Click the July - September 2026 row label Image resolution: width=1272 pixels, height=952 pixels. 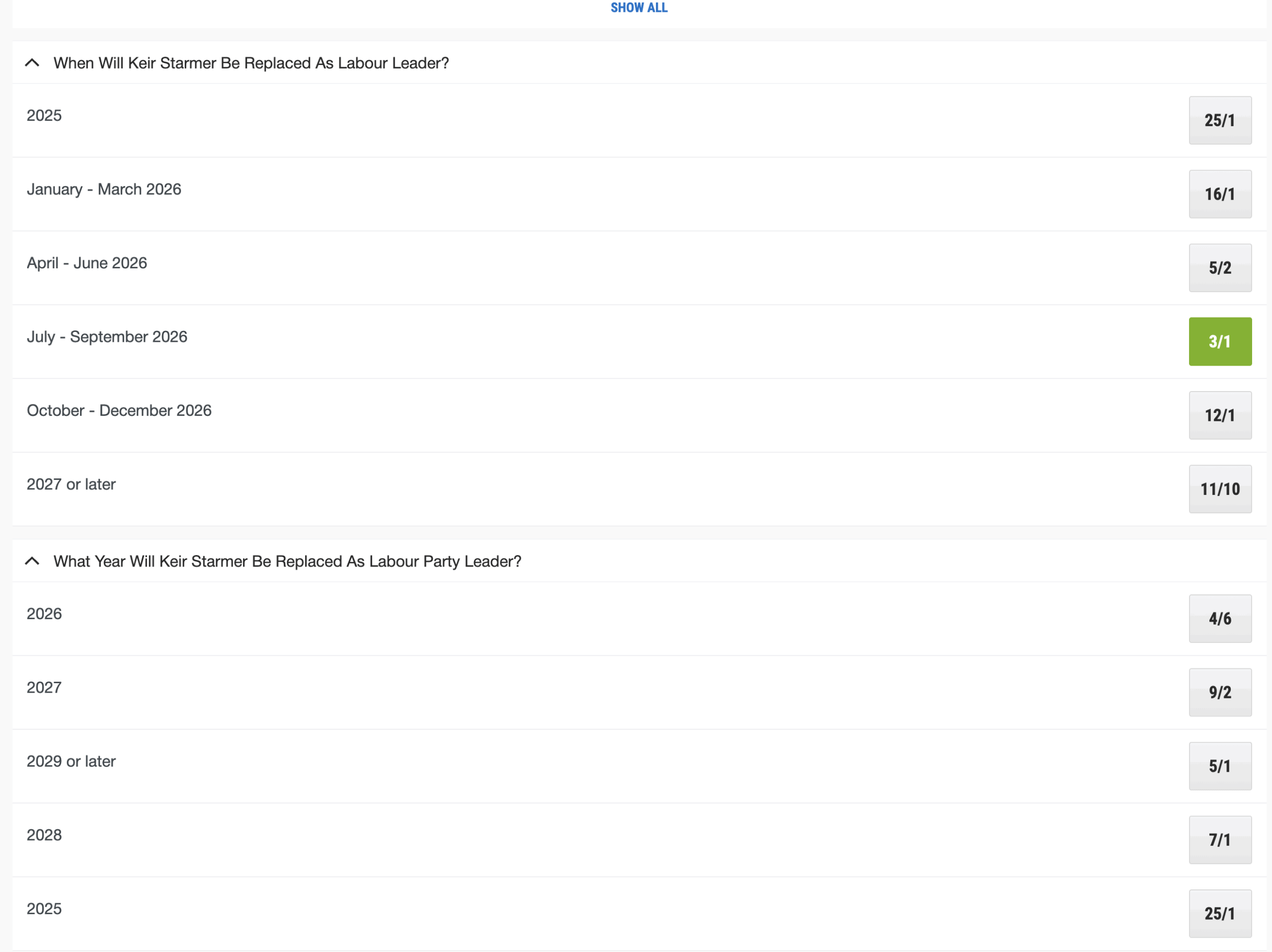click(107, 337)
